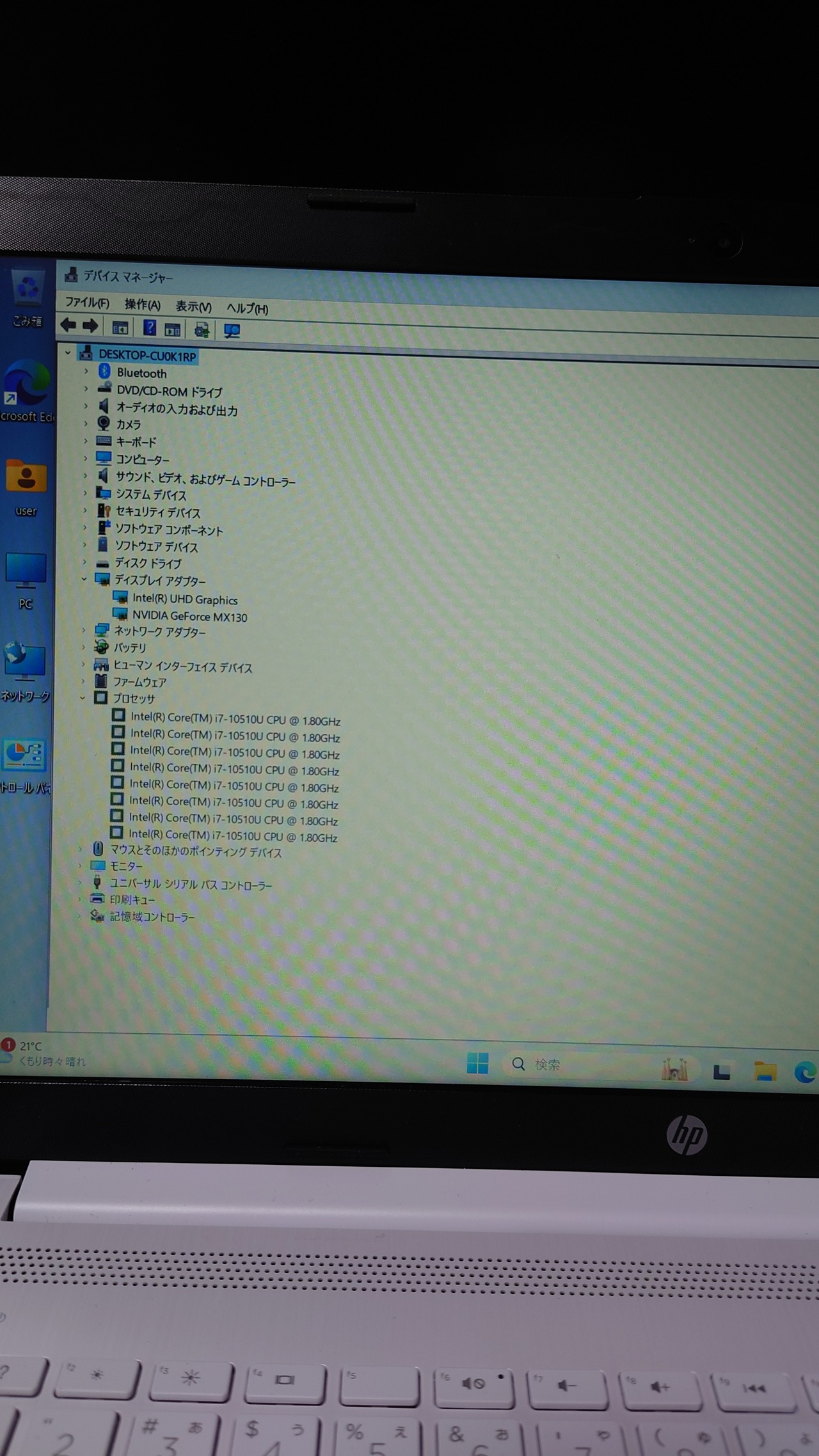
Task: Open File Explorer from the taskbar
Action: (765, 1070)
